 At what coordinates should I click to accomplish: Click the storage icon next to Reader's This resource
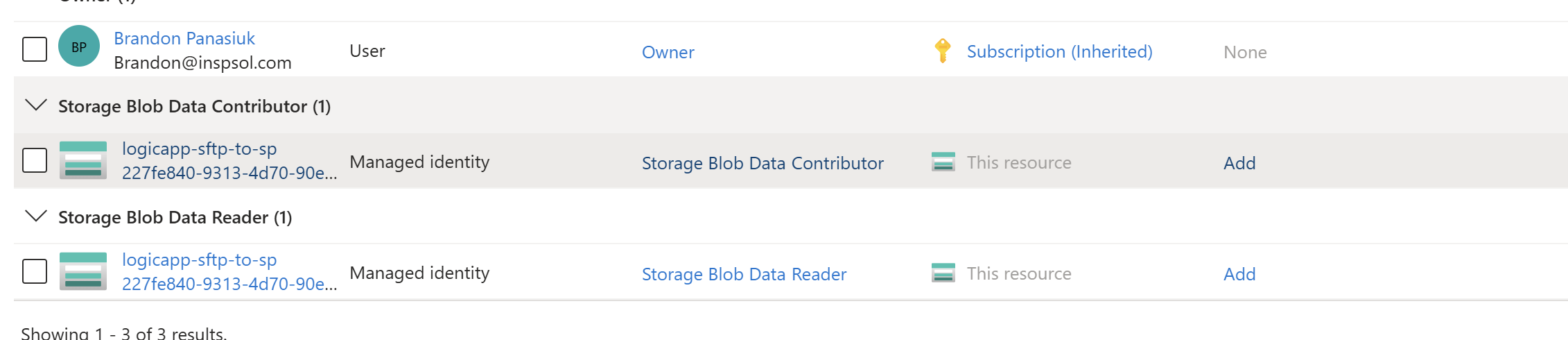[x=943, y=273]
